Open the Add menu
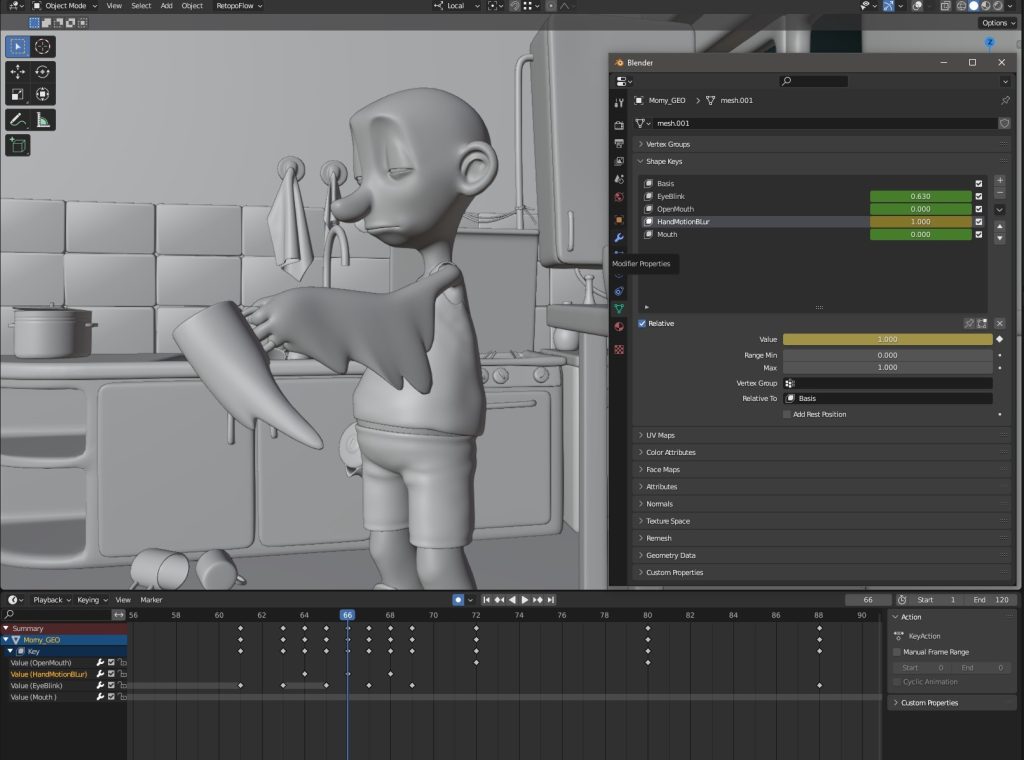This screenshot has width=1024, height=760. [167, 6]
